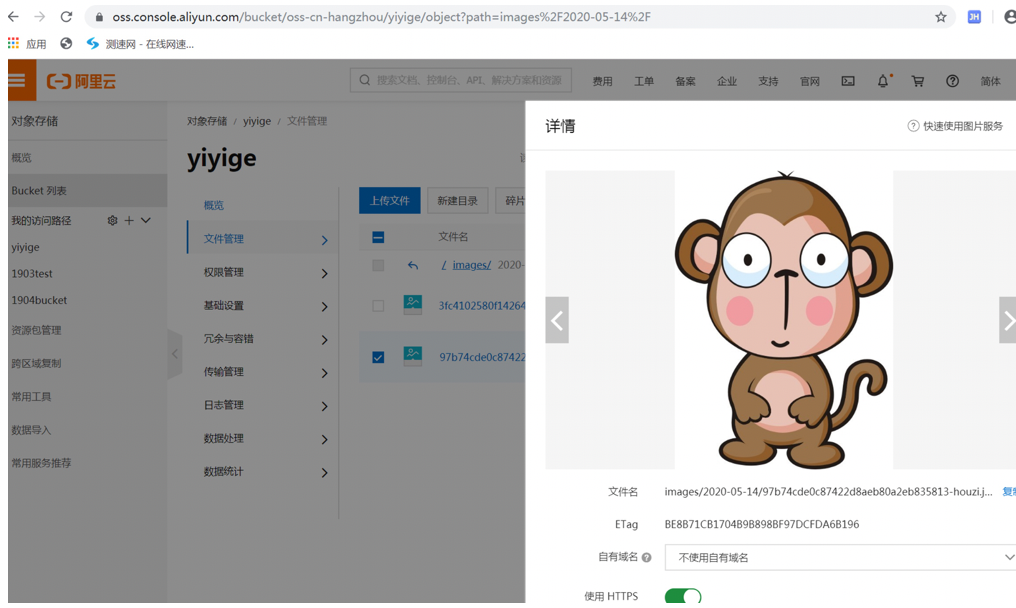
Task: Open the Cloud Shell terminal icon
Action: click(x=848, y=81)
